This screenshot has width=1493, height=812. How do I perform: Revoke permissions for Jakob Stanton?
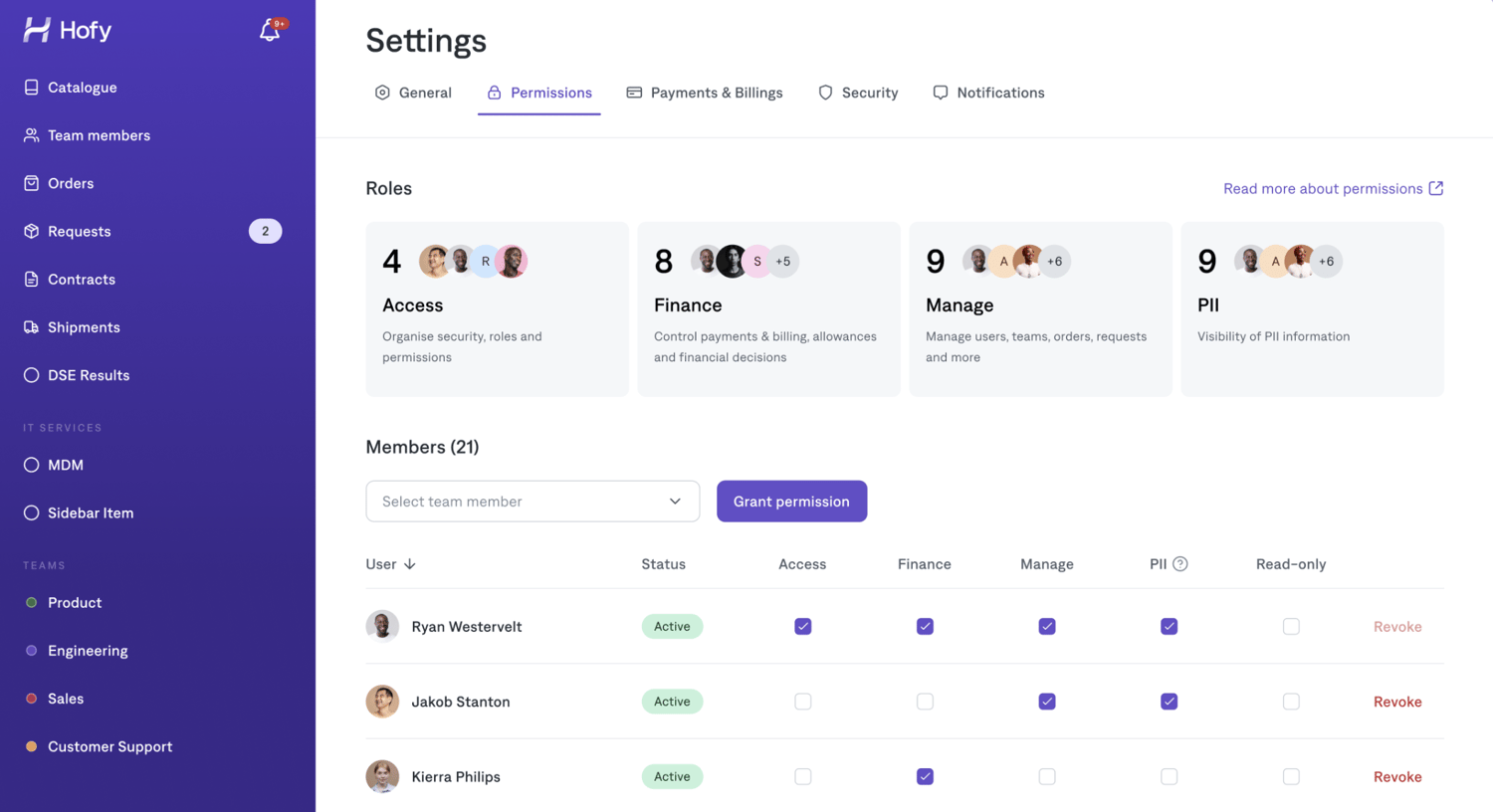tap(1397, 702)
